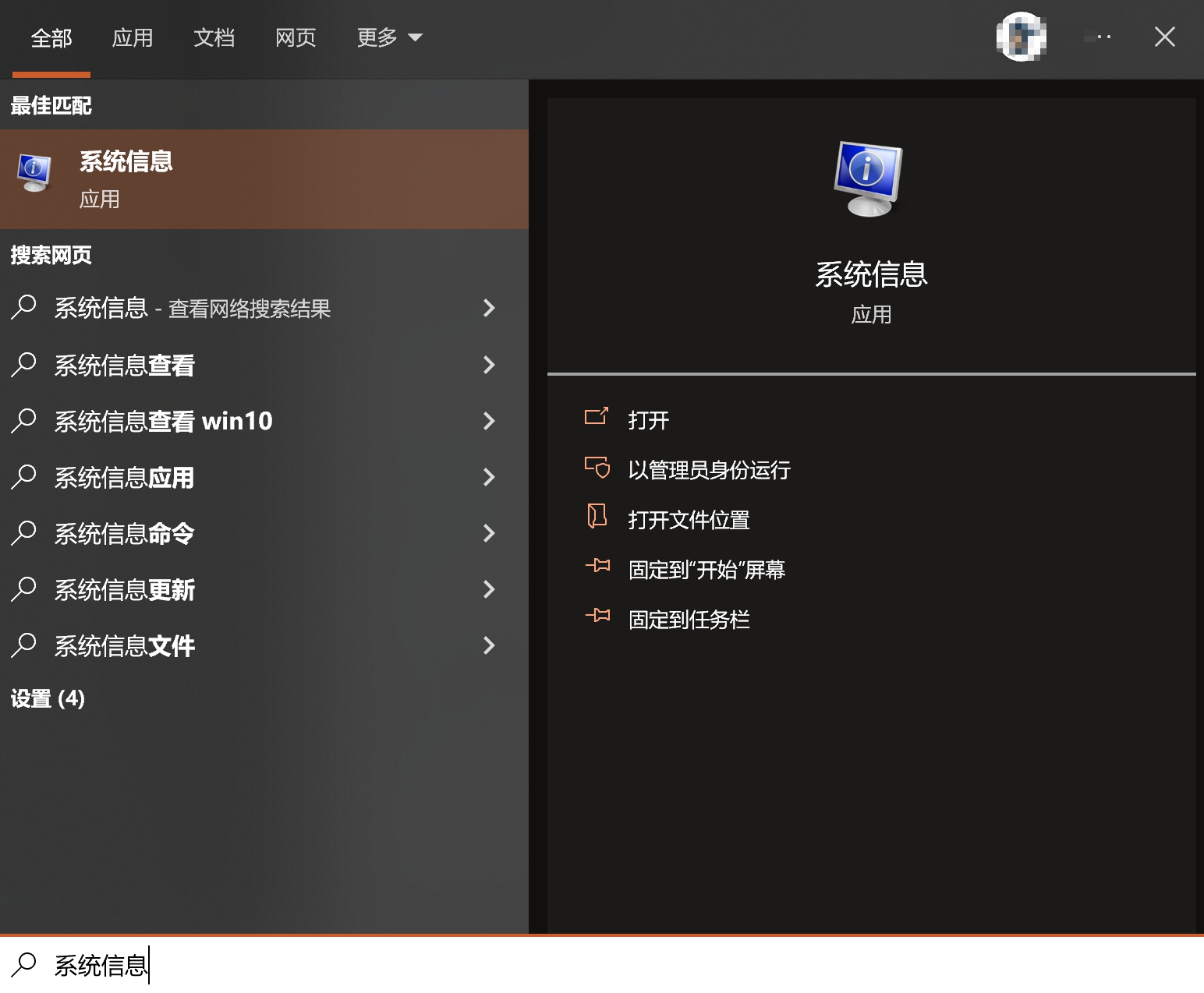
Task: Open the 更多 dropdown menu
Action: [x=389, y=37]
